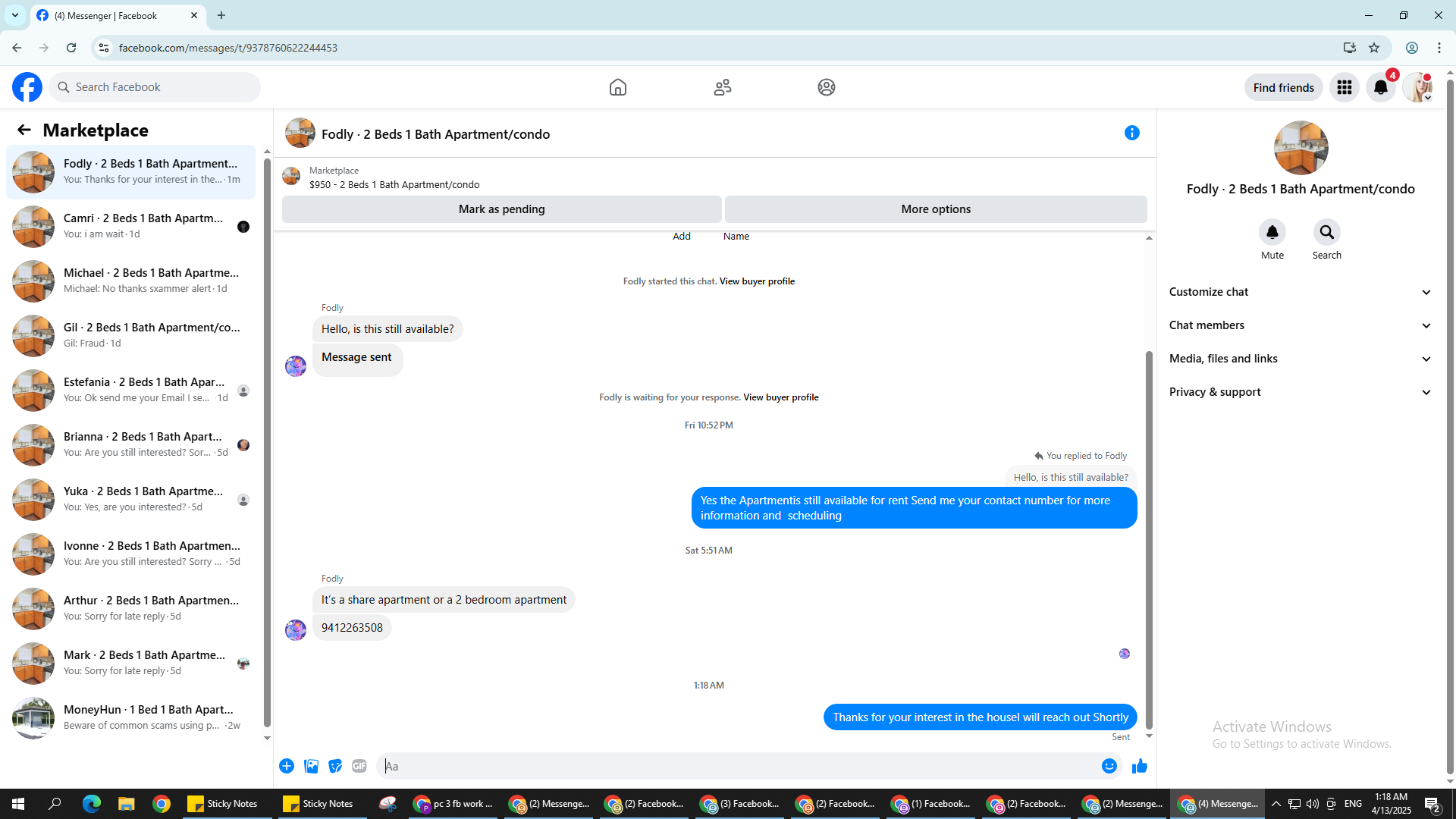
Task: Click the Fodly chat header title
Action: 435,134
